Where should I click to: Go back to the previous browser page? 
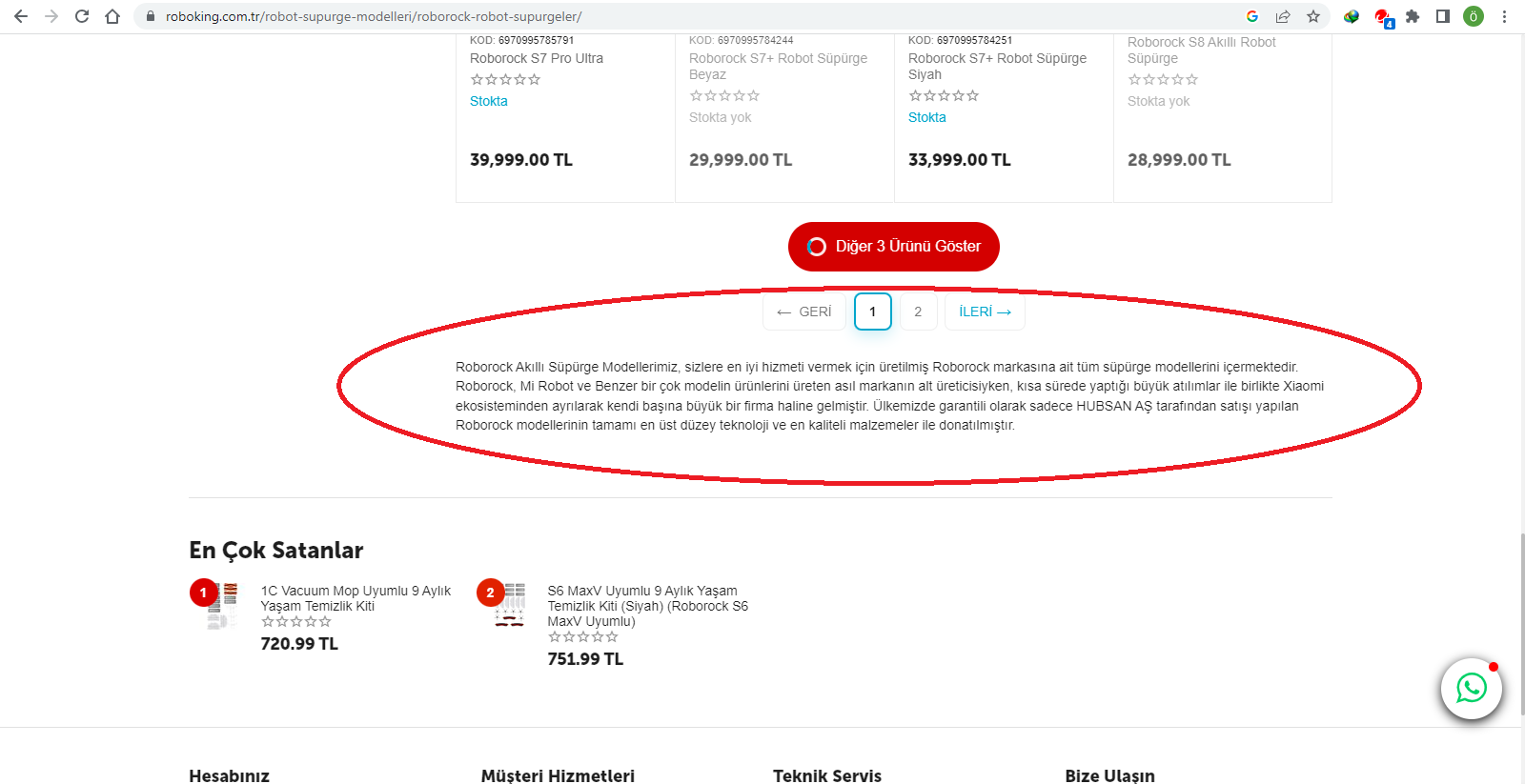[x=21, y=16]
